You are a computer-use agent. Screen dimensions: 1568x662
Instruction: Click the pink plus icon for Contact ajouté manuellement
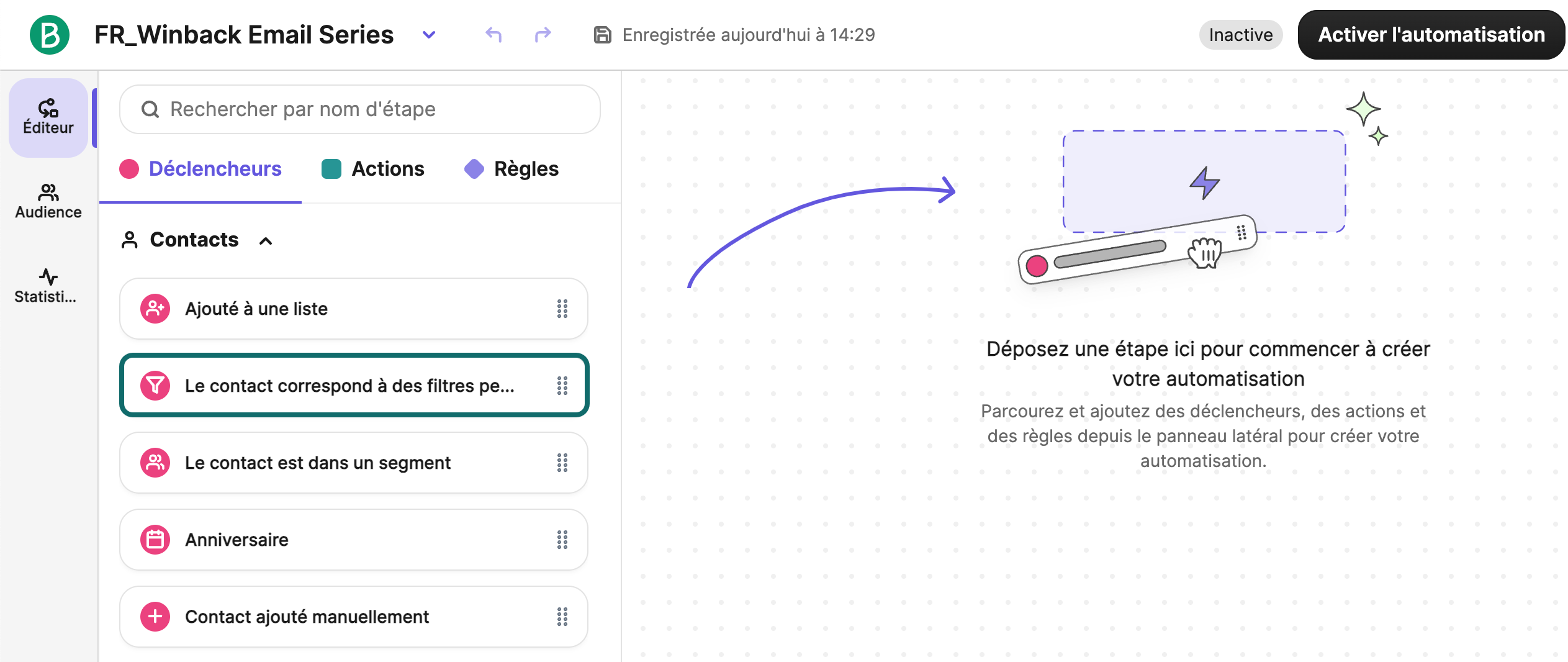pos(155,617)
